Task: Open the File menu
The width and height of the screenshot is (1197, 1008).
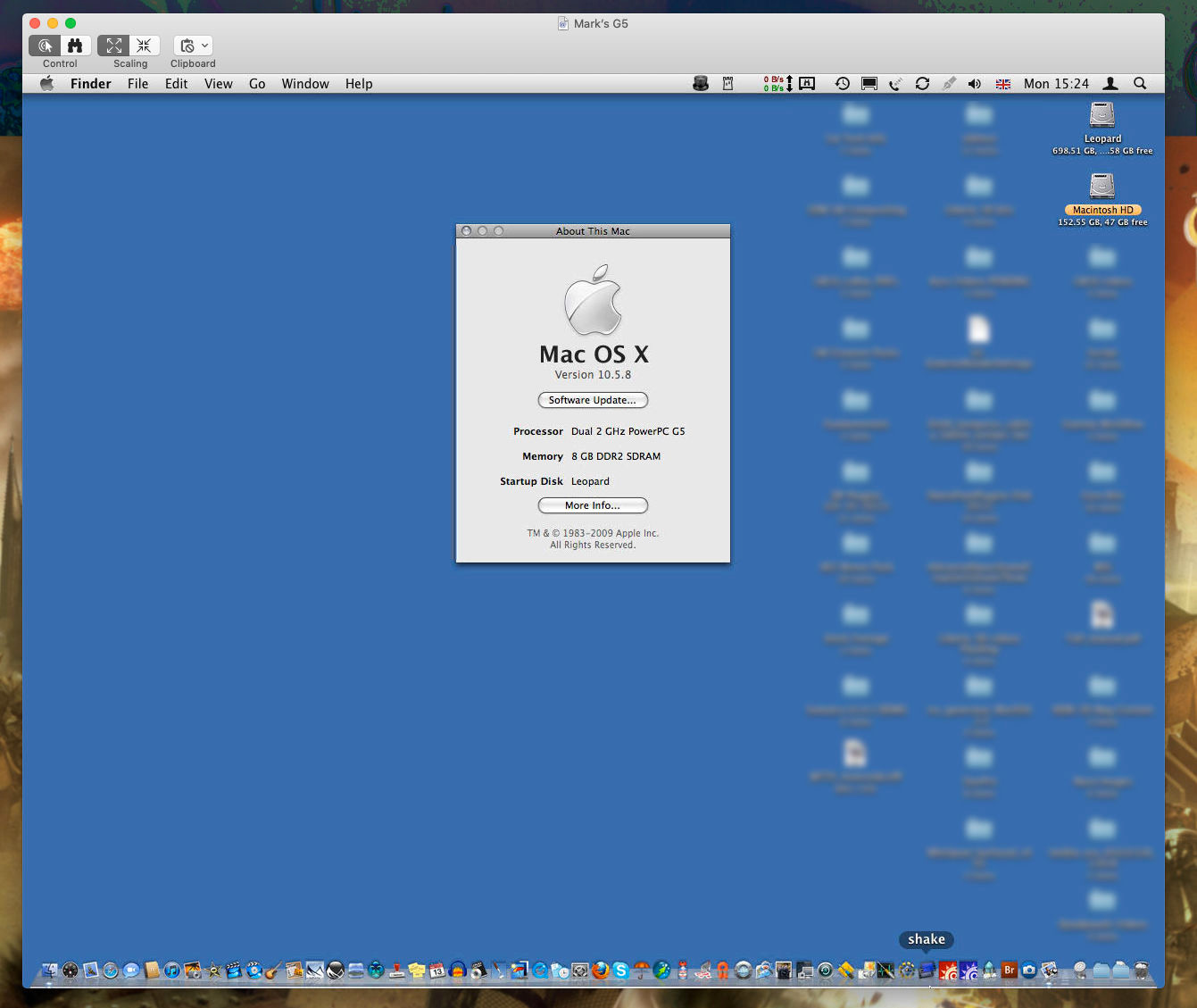Action: click(x=137, y=84)
